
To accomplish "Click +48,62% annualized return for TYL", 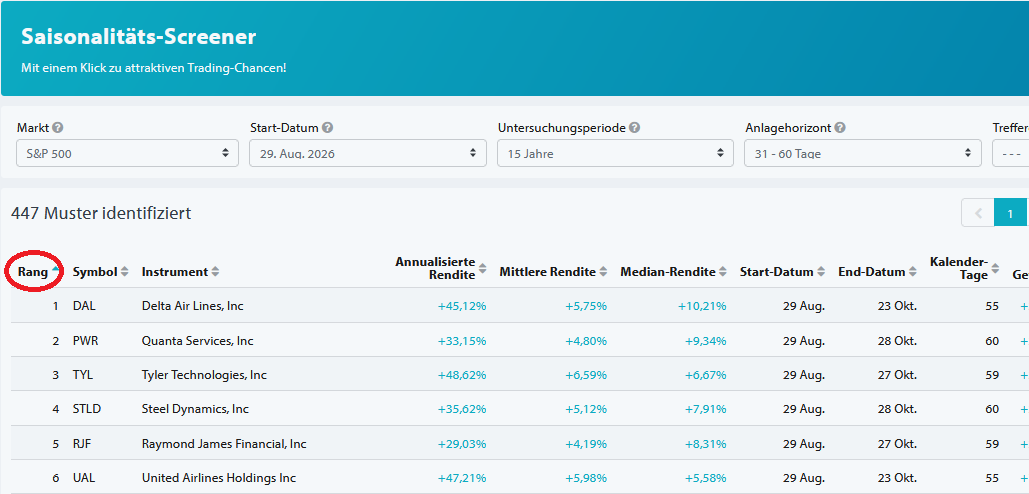I will (x=462, y=375).
